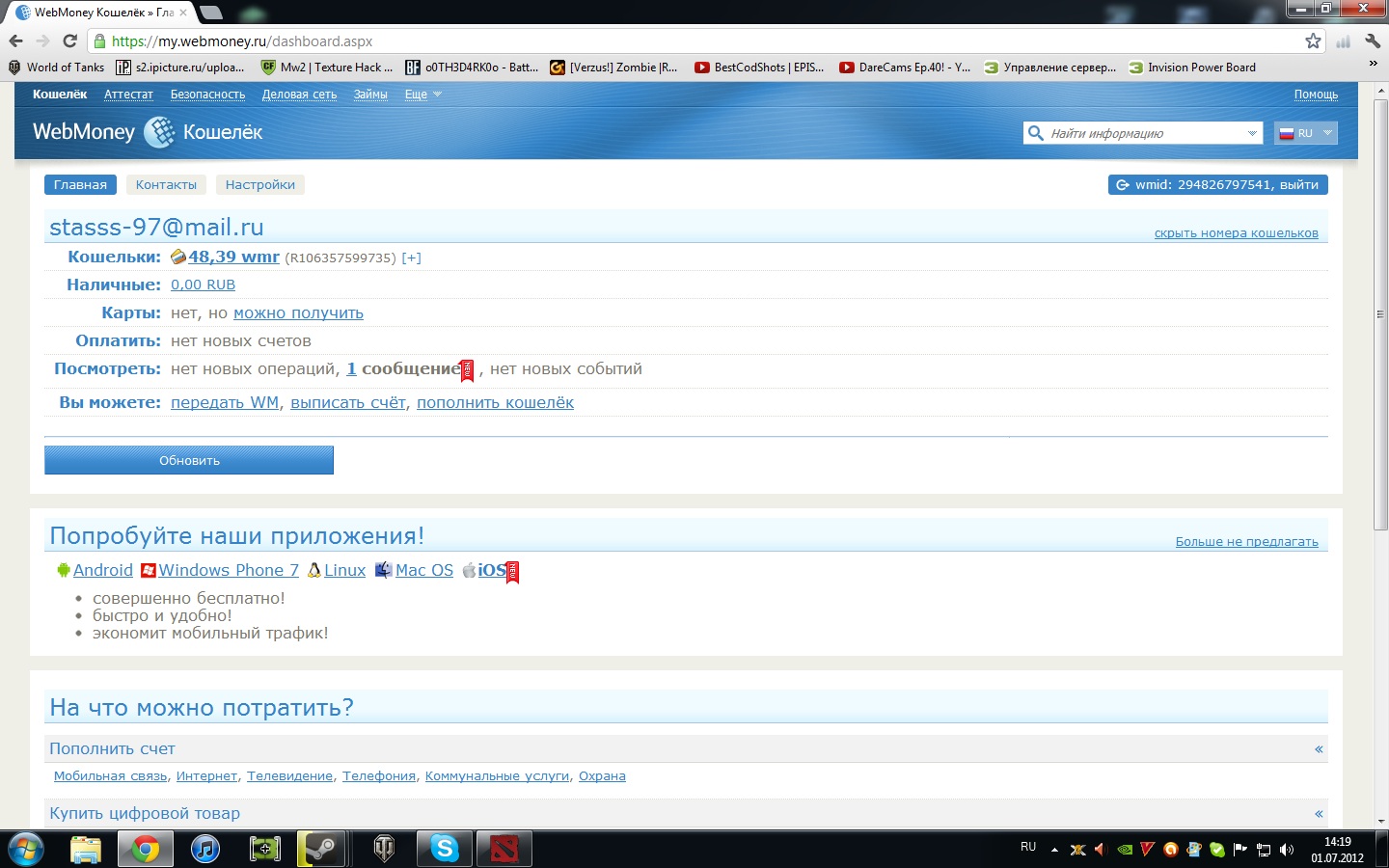1389x868 pixels.
Task: Click the wmr wallet purse icon
Action: pyautogui.click(x=178, y=258)
